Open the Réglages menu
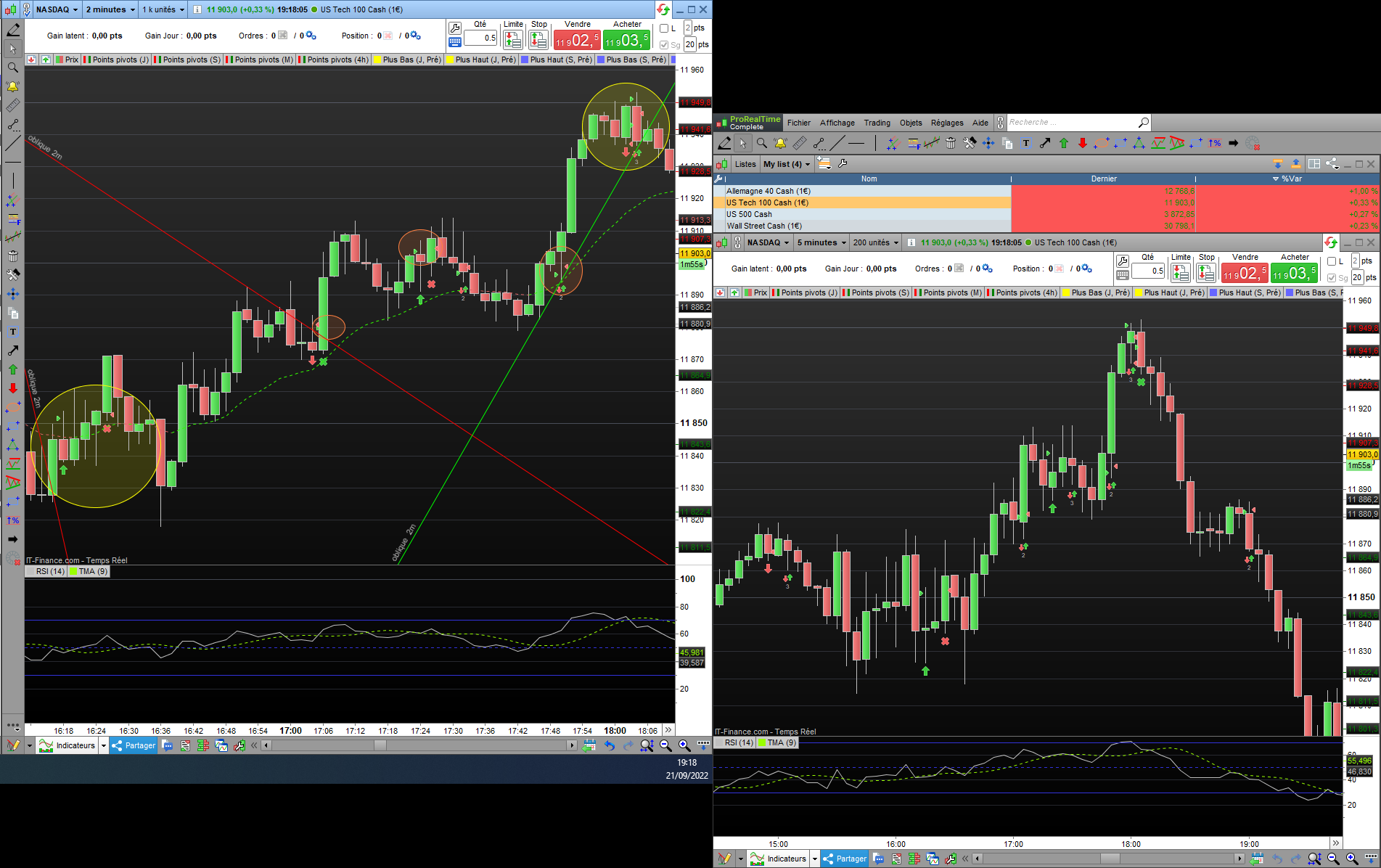Viewport: 1381px width, 868px height. 947,123
